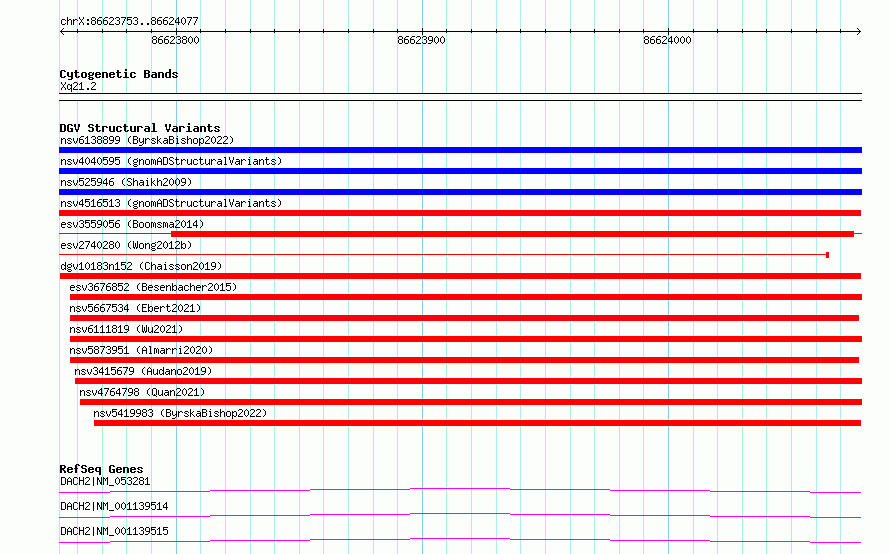Click the DACH2|NM_001139515 gene label

tap(114, 531)
